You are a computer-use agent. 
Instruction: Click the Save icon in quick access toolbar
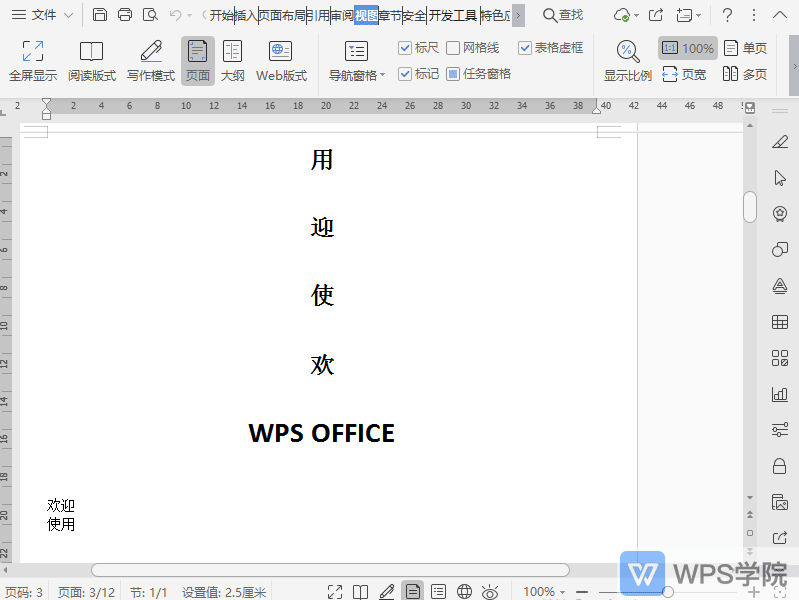point(100,15)
